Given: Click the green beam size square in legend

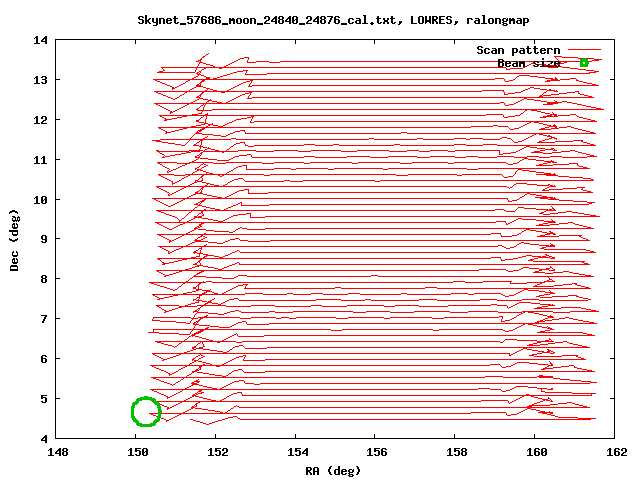Looking at the screenshot, I should click(x=584, y=63).
